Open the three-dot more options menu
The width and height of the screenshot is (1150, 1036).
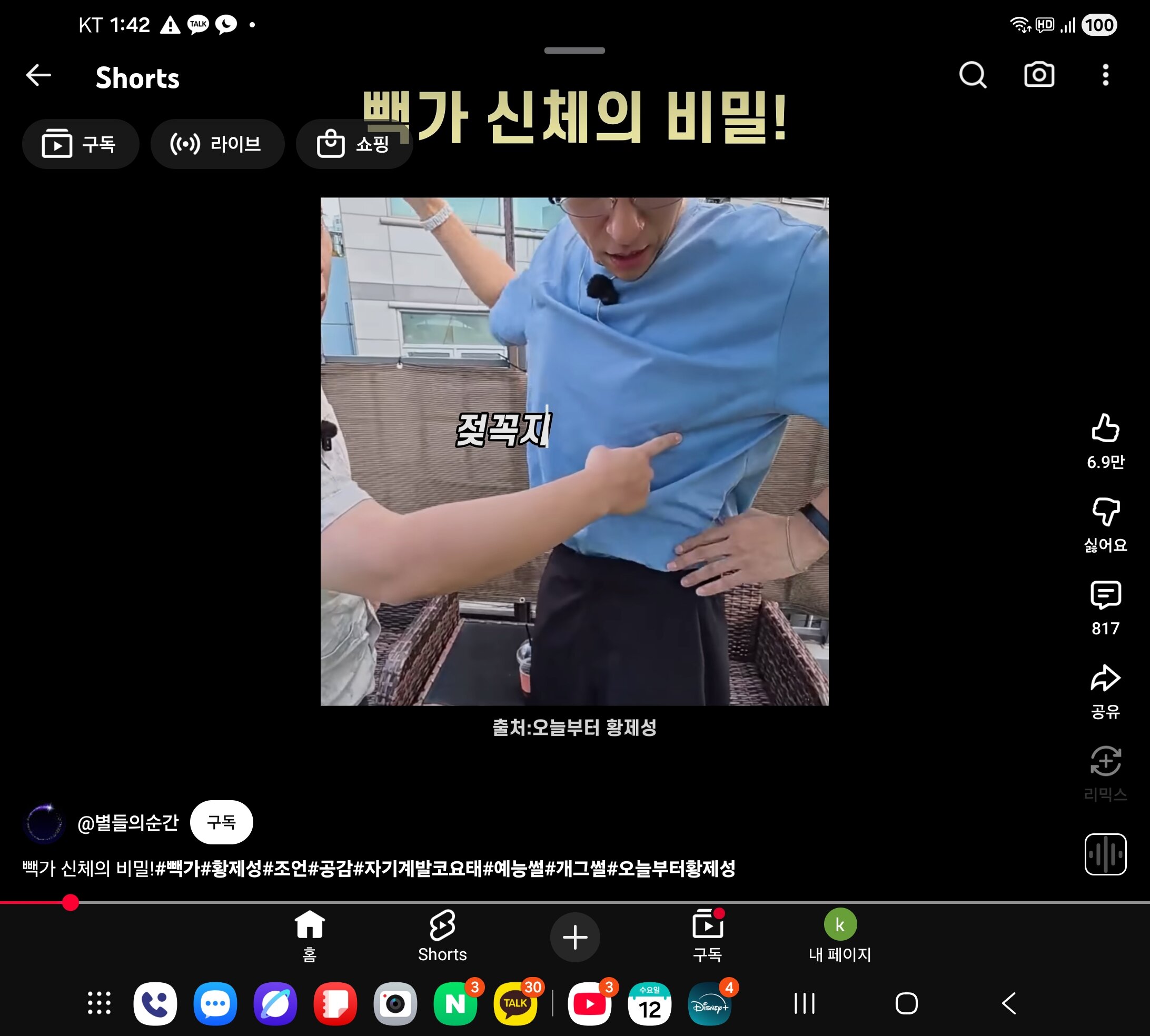click(x=1105, y=75)
